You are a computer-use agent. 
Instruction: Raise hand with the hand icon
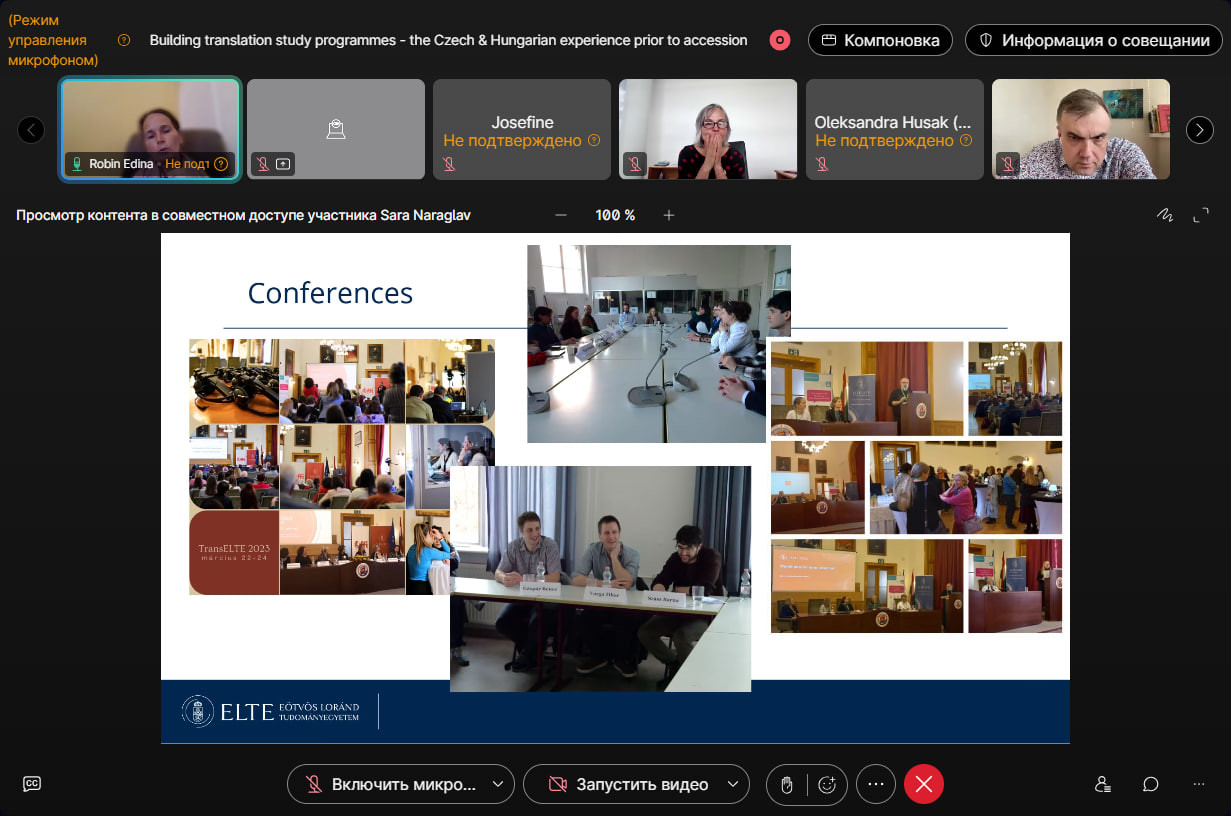(787, 784)
